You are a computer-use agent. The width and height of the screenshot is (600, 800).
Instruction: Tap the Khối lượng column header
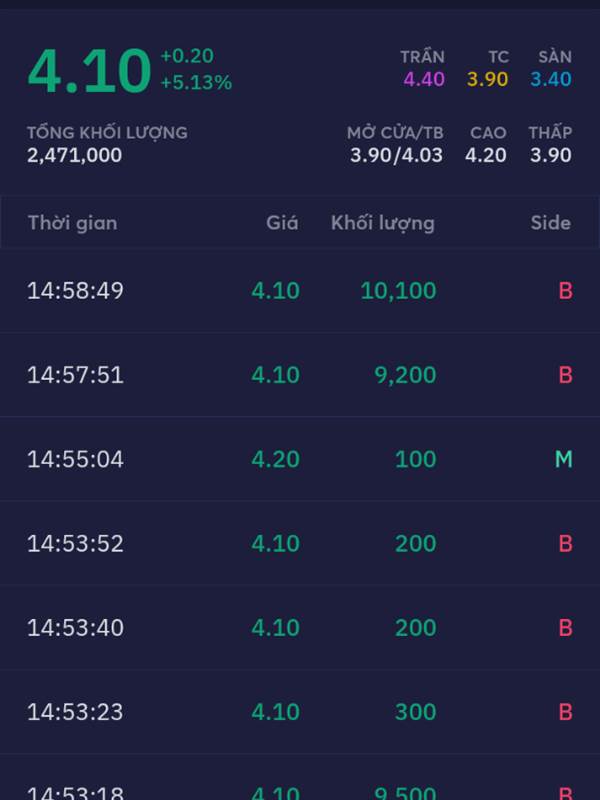pos(383,223)
